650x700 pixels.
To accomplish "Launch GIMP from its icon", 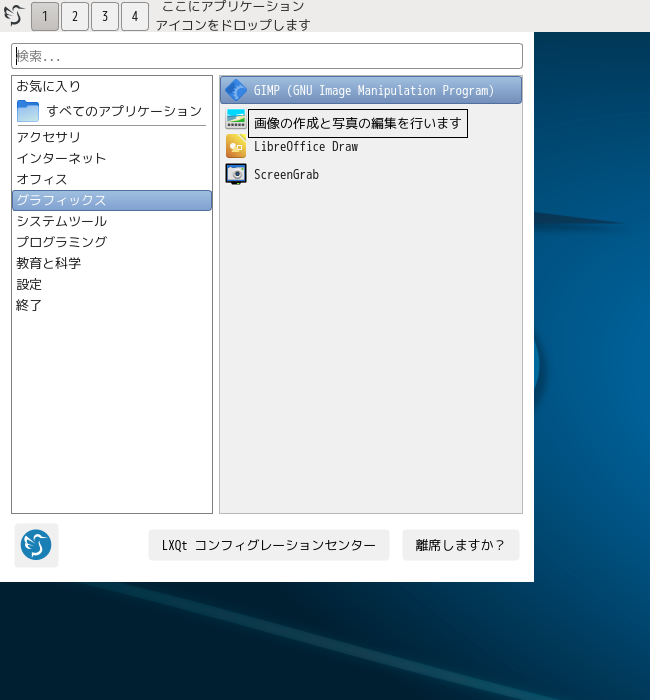I will click(236, 90).
